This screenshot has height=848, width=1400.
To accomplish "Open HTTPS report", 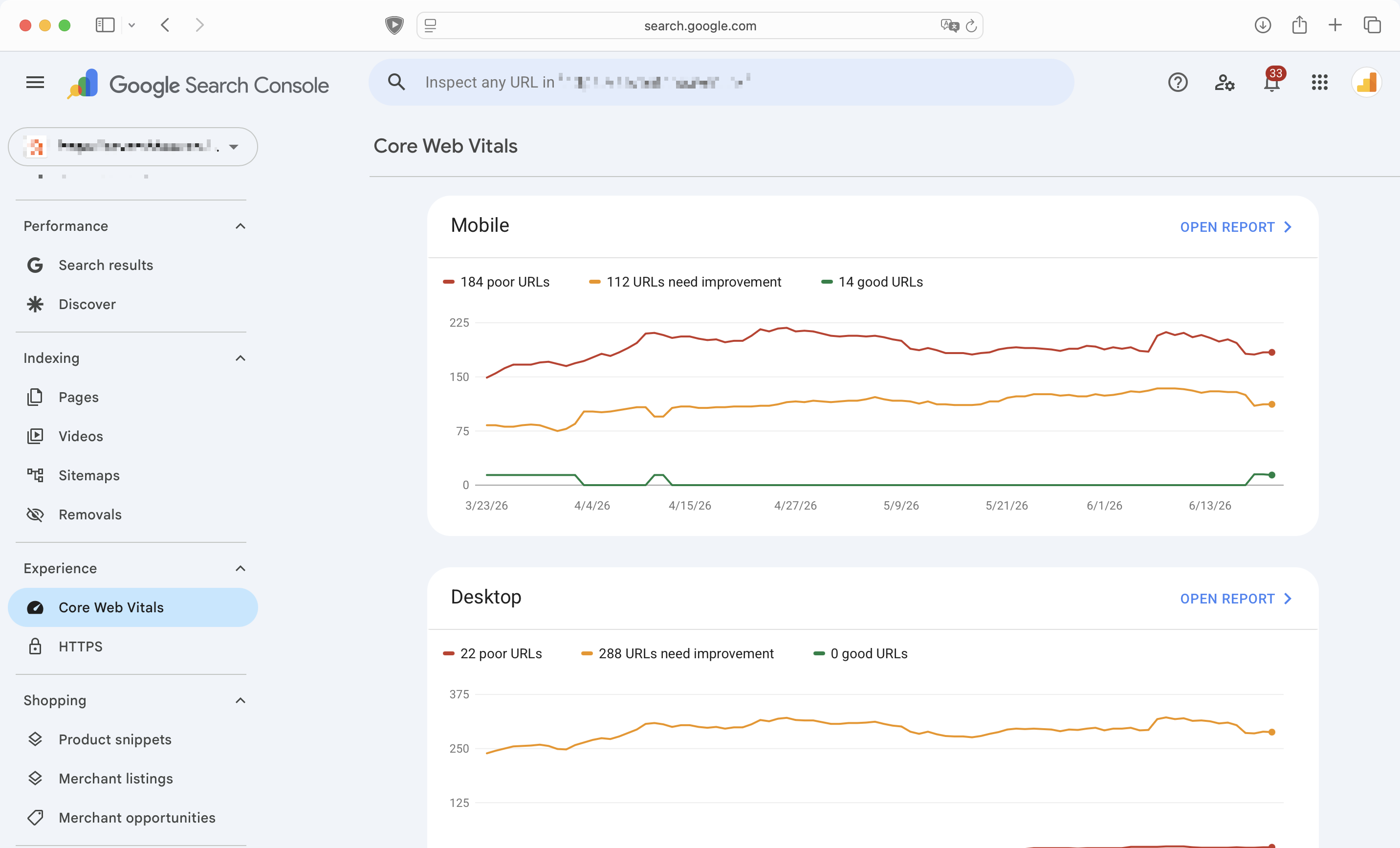I will (133, 646).
